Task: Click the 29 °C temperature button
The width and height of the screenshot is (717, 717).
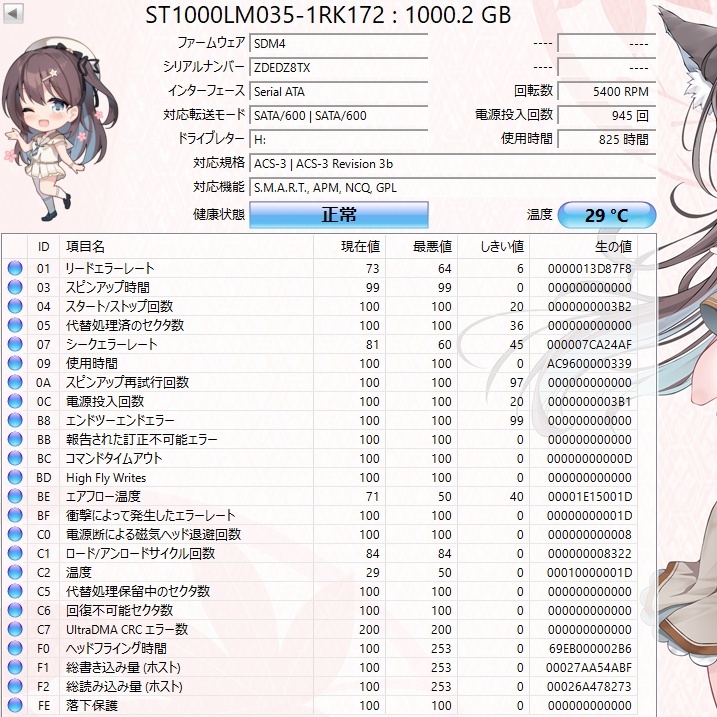Action: pyautogui.click(x=607, y=215)
